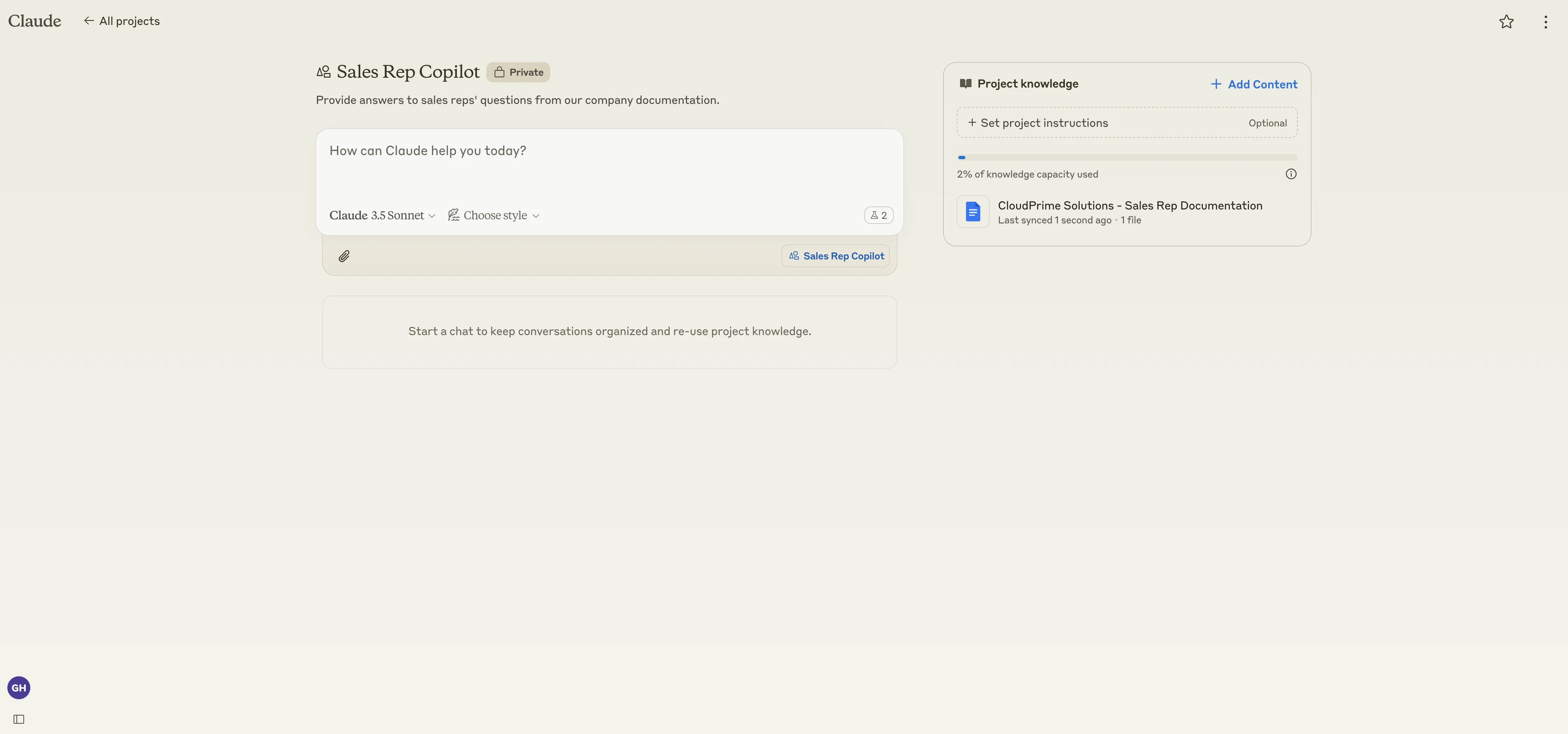Open the three-dot project options menu

pyautogui.click(x=1545, y=22)
